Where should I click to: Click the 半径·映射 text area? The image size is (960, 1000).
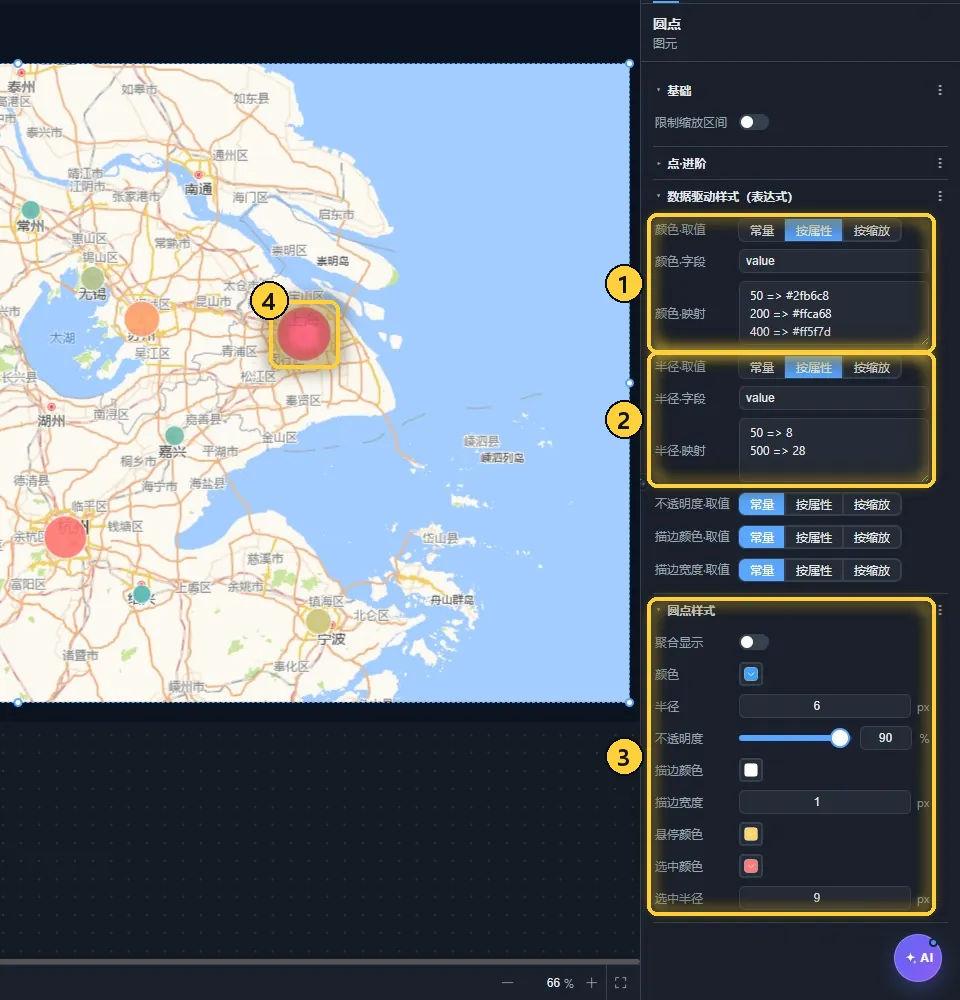(833, 449)
